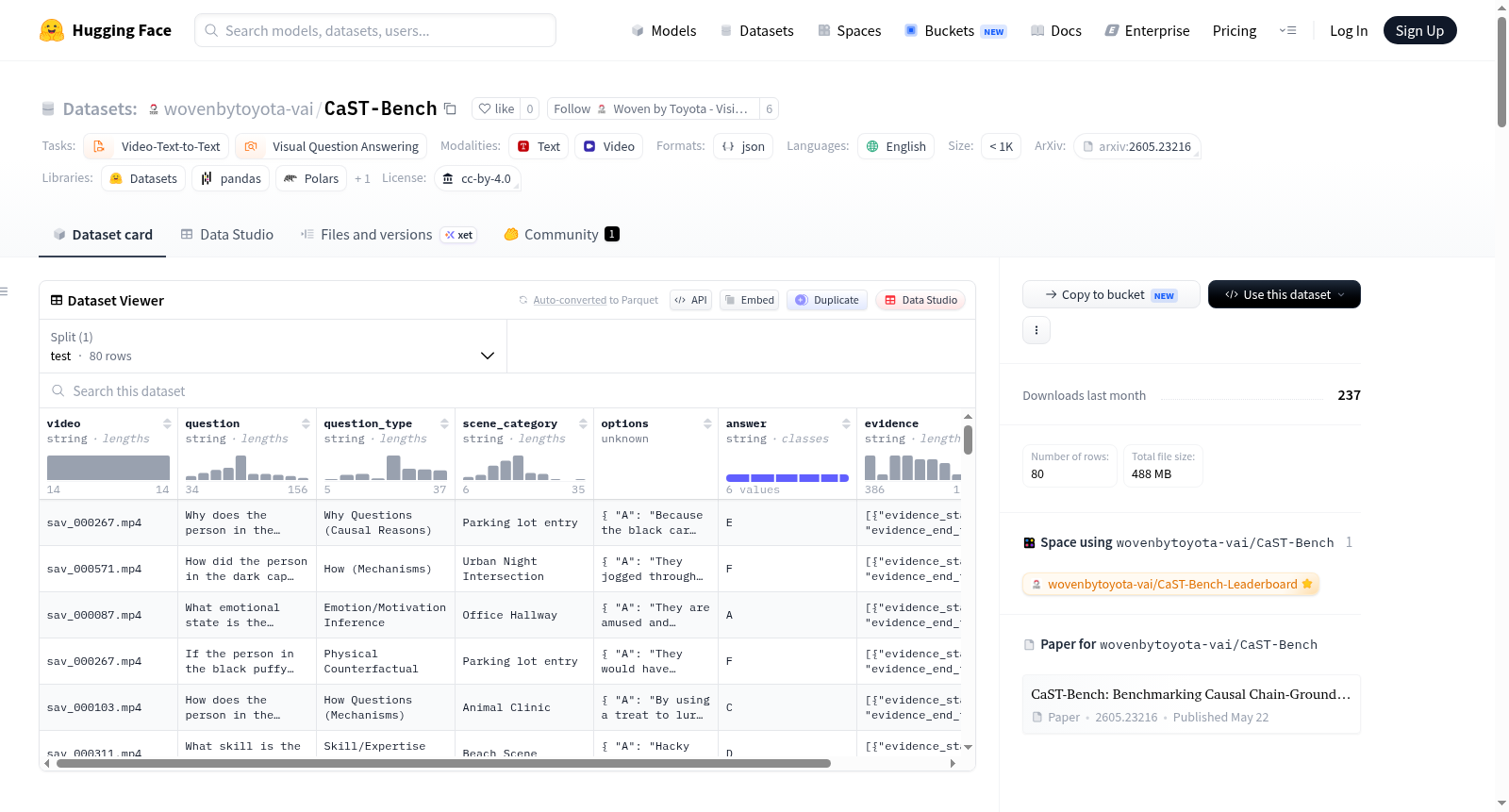Click the pandas library tag

point(231,178)
